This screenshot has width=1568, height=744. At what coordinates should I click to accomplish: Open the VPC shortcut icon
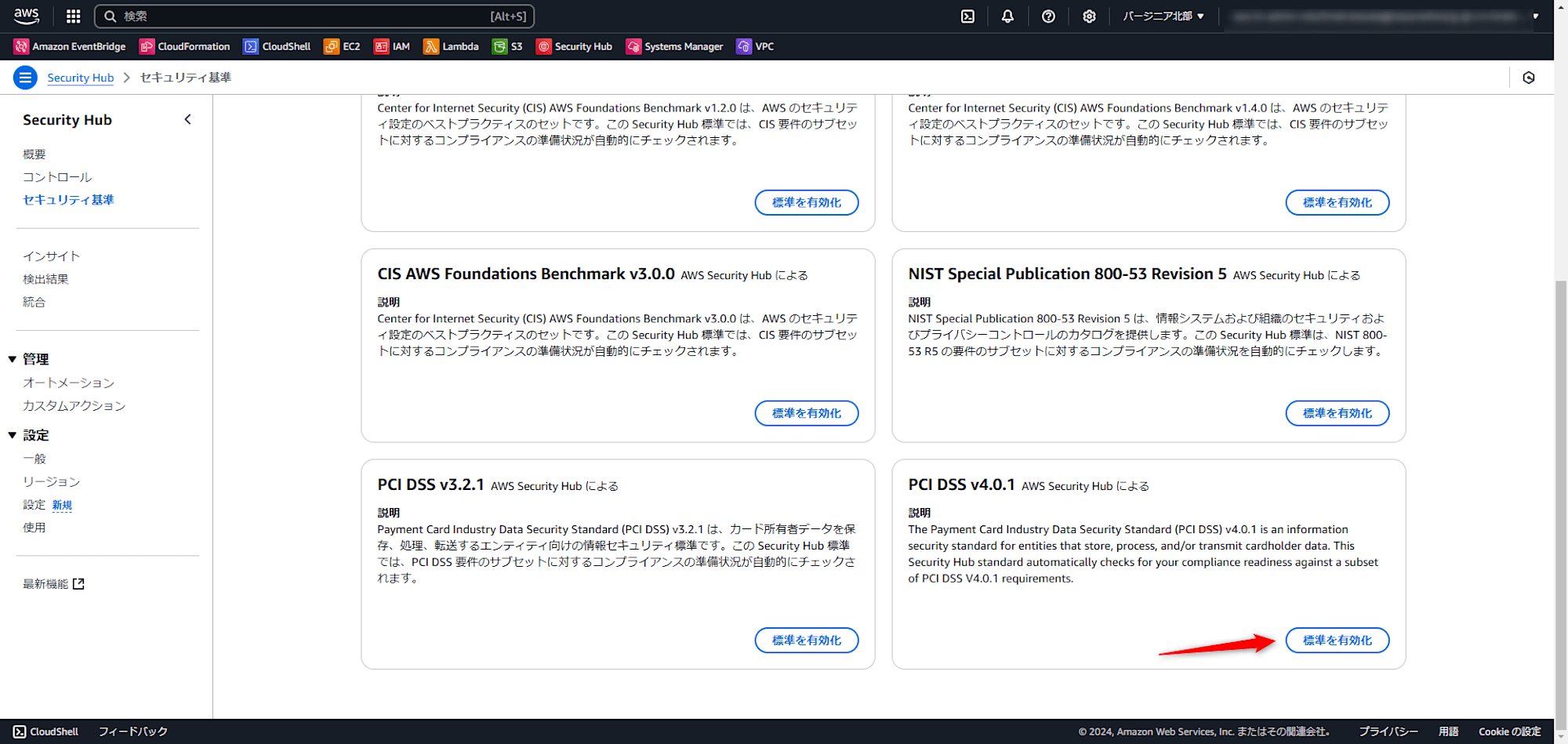coord(744,46)
